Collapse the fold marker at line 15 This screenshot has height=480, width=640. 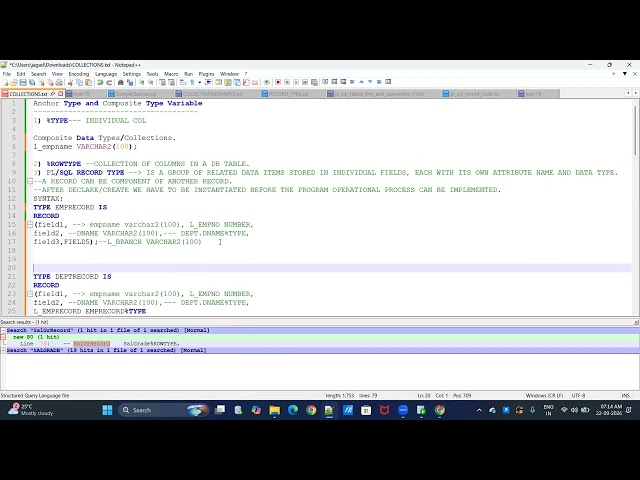tap(30, 224)
